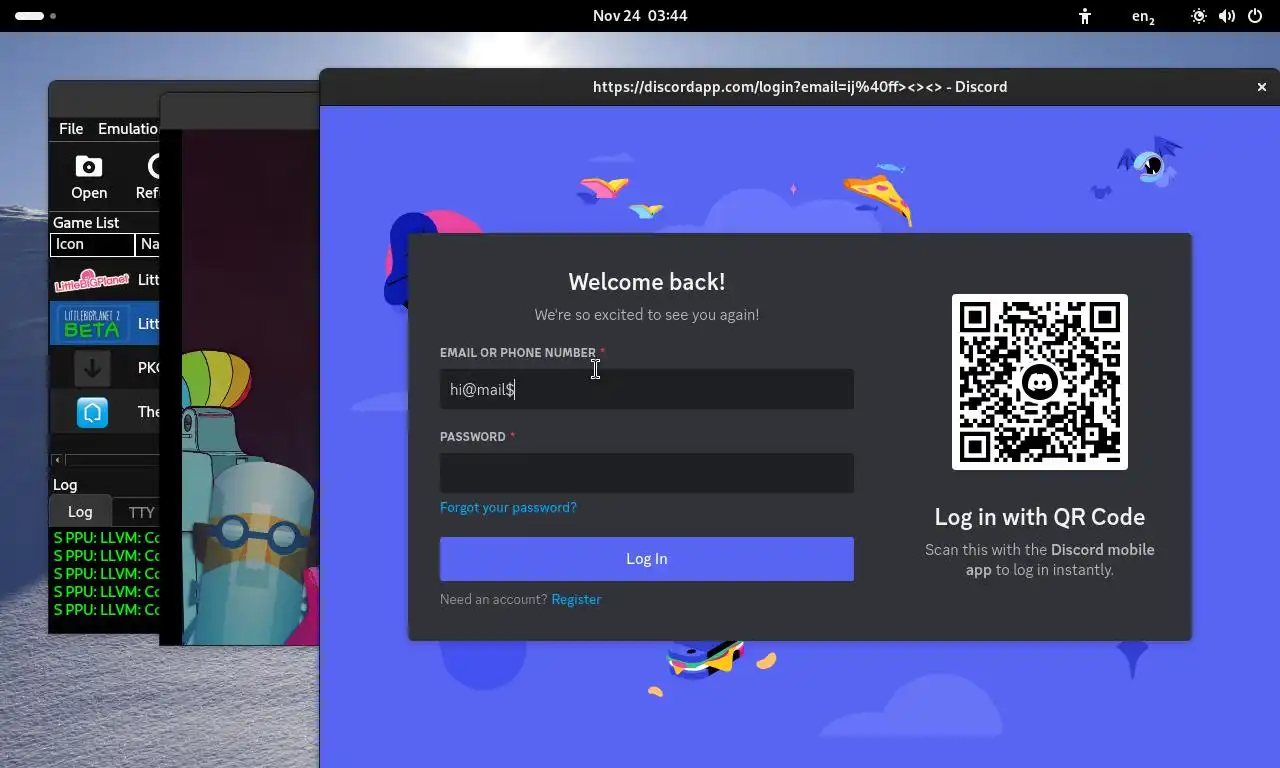The image size is (1280, 768).
Task: Switch to the TTY tab
Action: pos(141,512)
